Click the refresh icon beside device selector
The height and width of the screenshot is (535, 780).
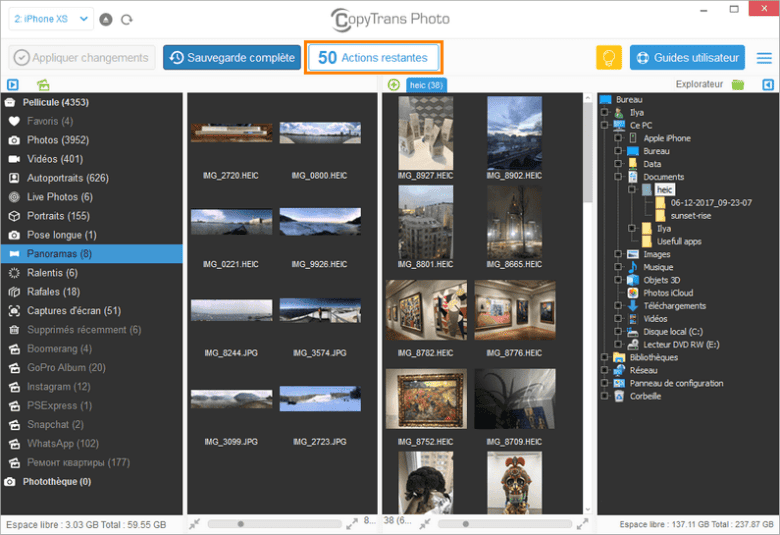(x=126, y=19)
